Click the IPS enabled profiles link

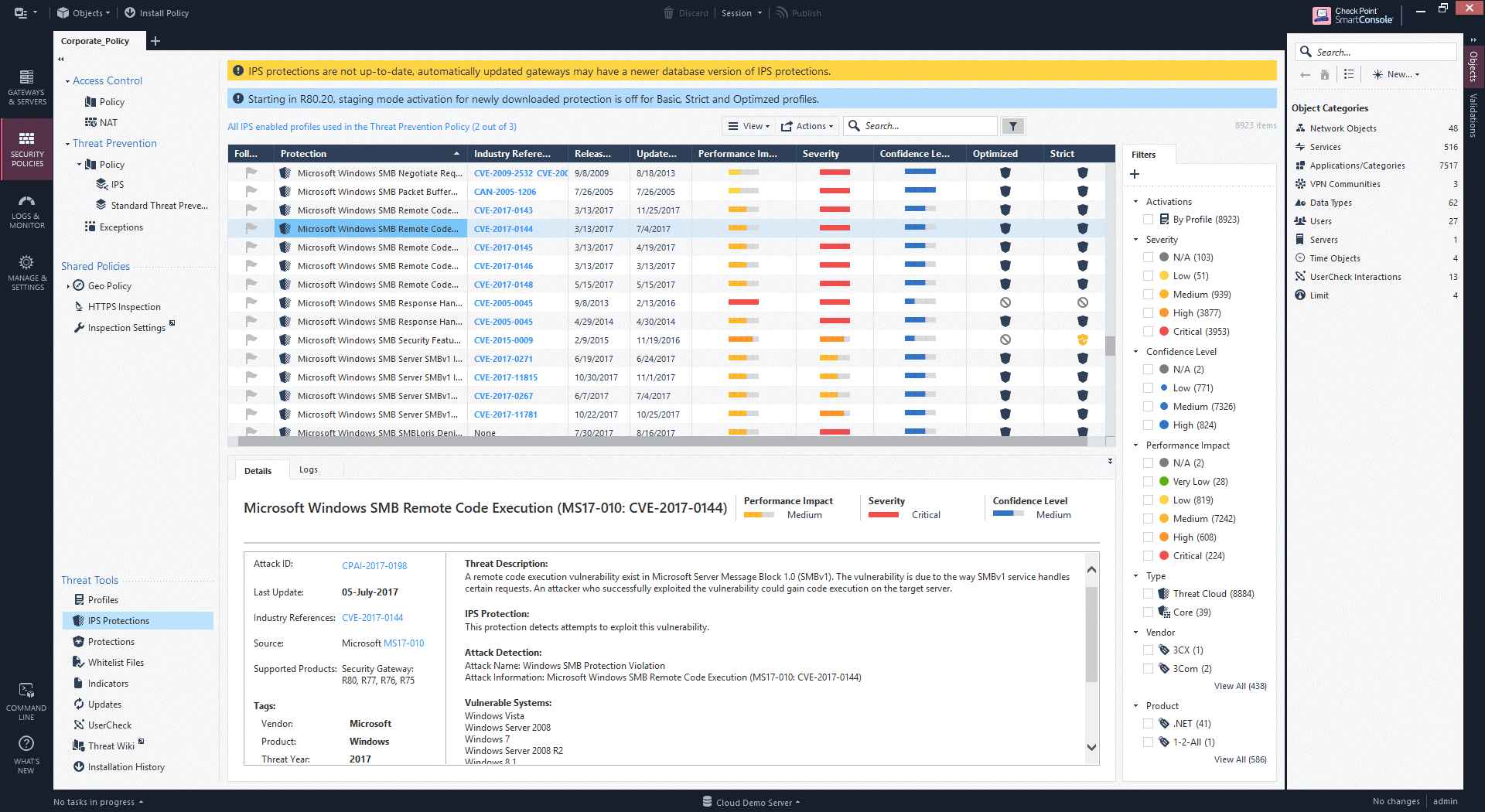click(x=371, y=127)
